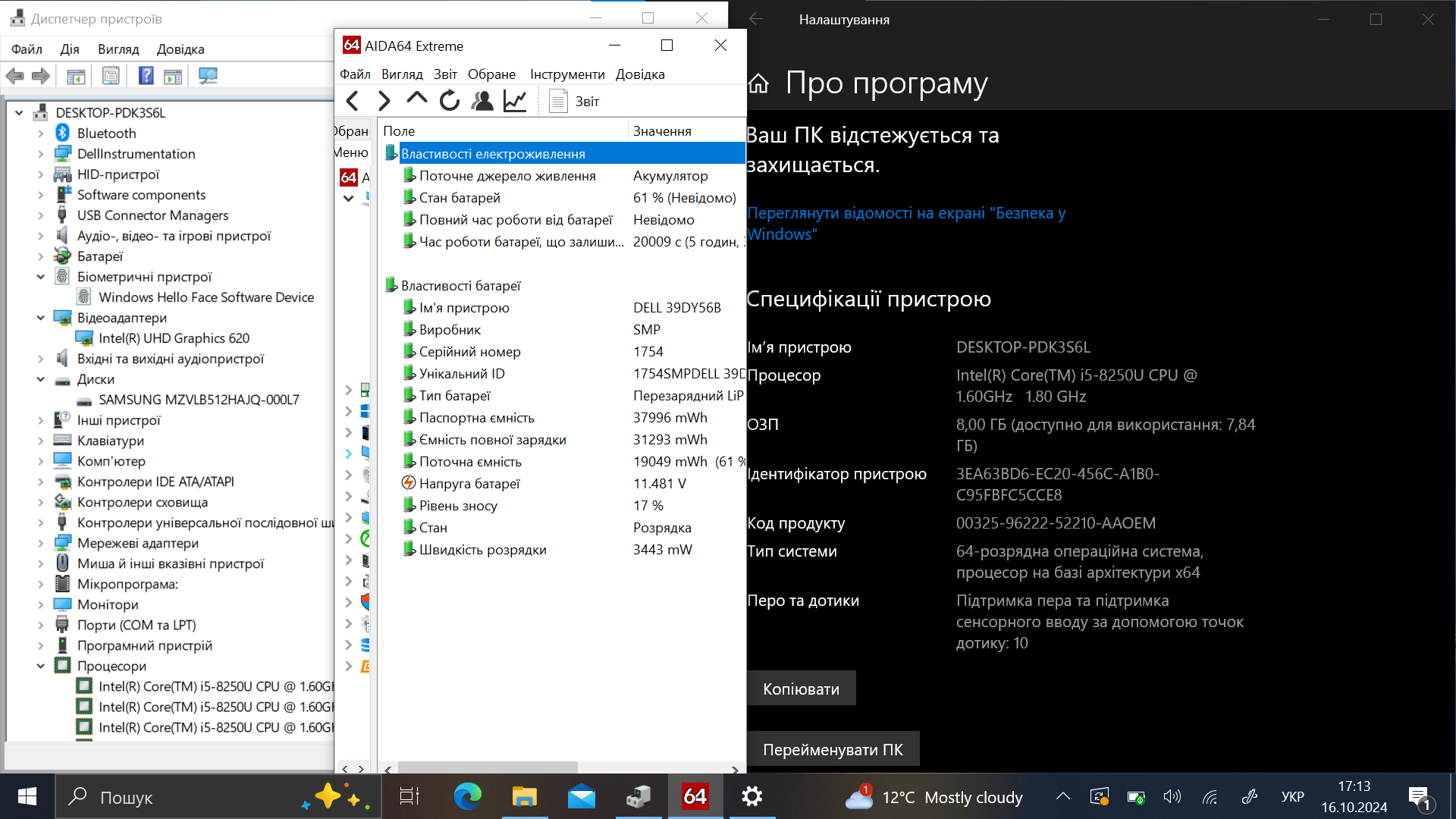Open AIDA64 user/favorites icon in toolbar
Viewport: 1456px width, 819px height.
(x=482, y=101)
